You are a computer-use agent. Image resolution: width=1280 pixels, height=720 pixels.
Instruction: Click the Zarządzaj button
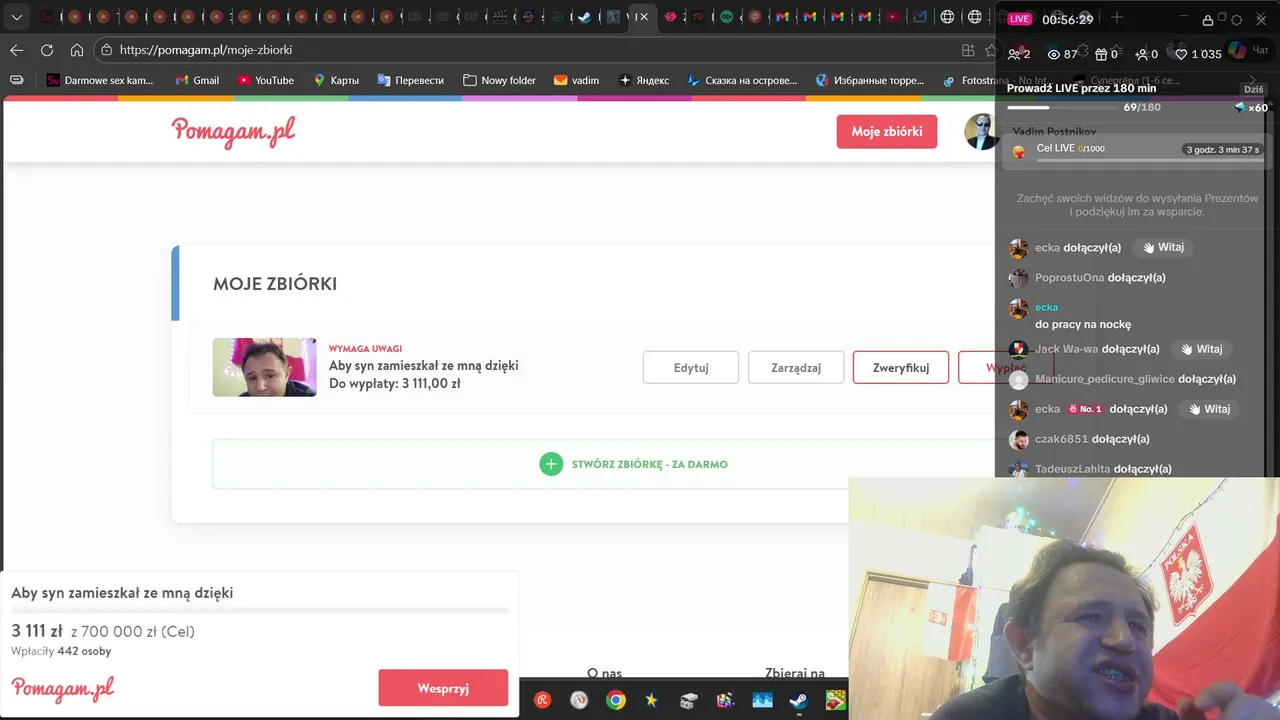pos(796,367)
